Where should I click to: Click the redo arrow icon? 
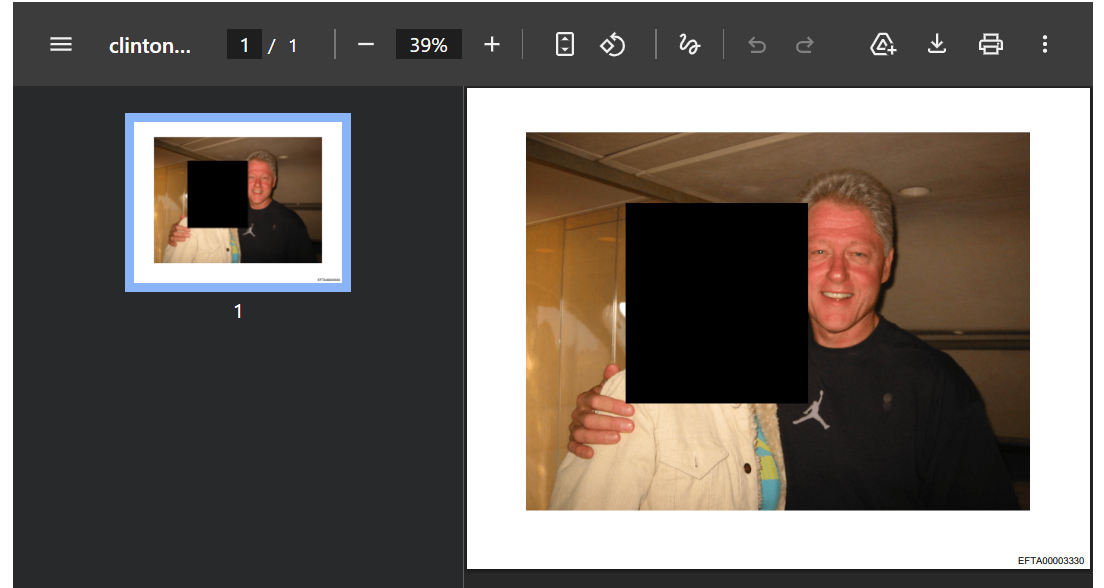click(804, 45)
